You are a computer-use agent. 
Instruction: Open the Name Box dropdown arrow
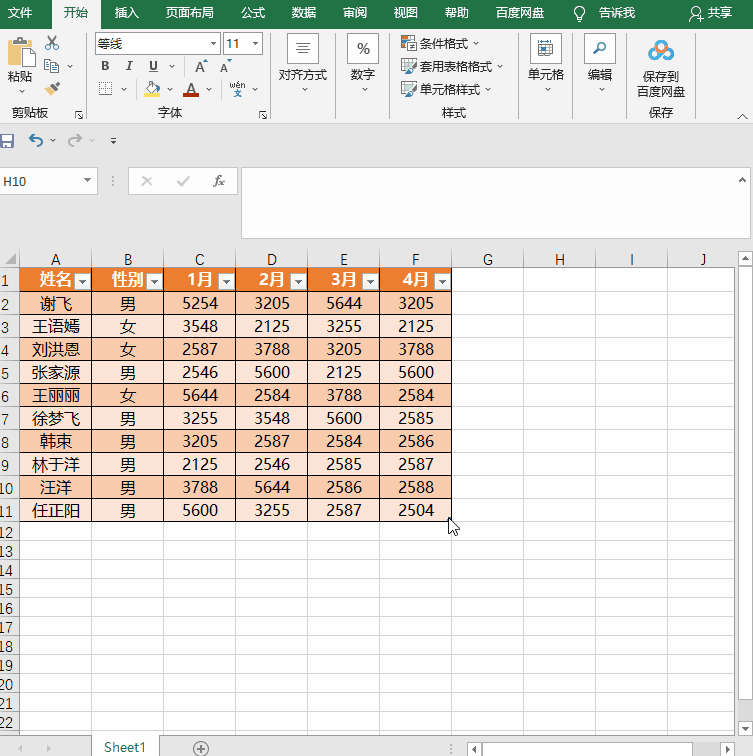87,180
